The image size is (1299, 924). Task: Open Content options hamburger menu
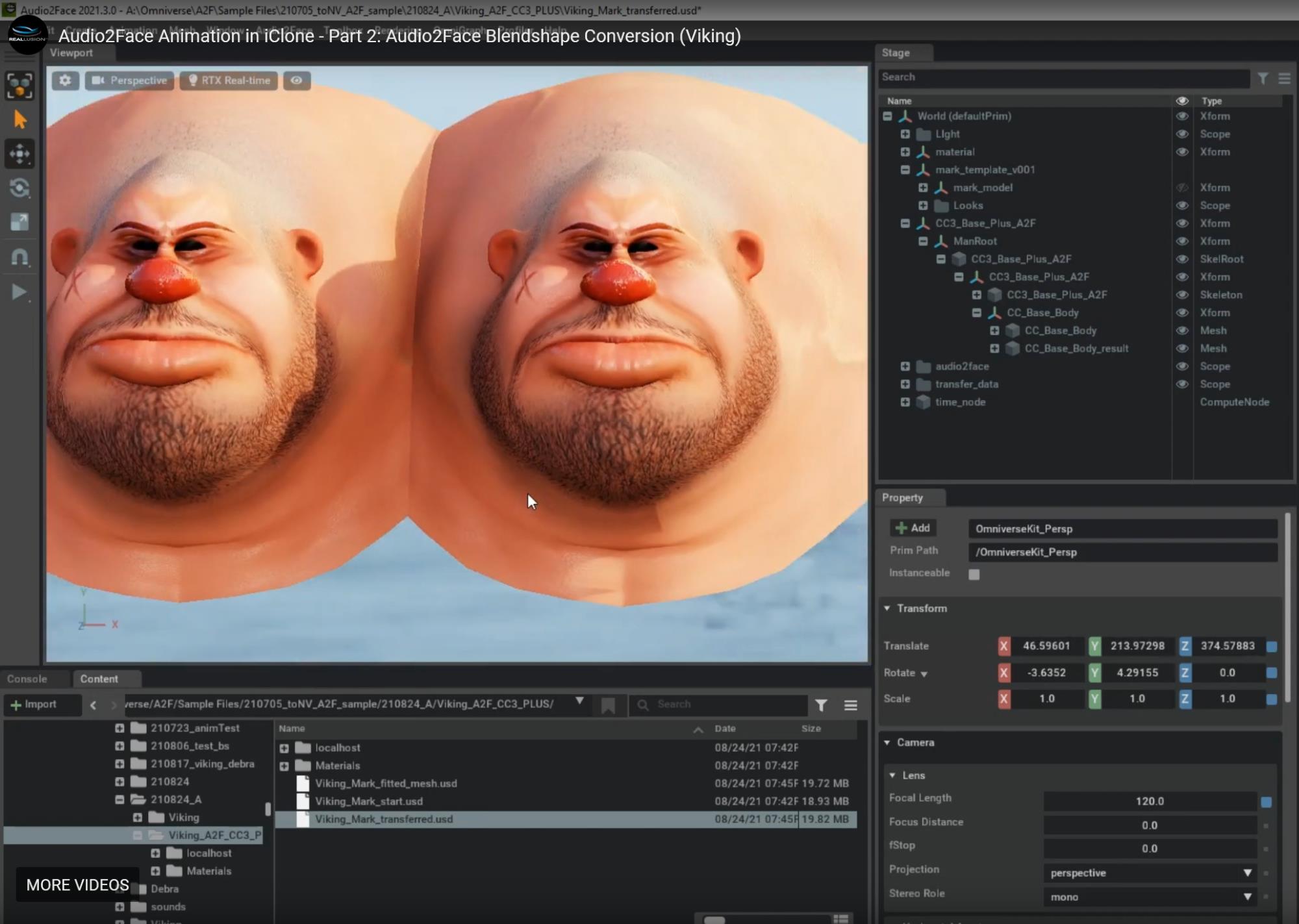(x=850, y=705)
